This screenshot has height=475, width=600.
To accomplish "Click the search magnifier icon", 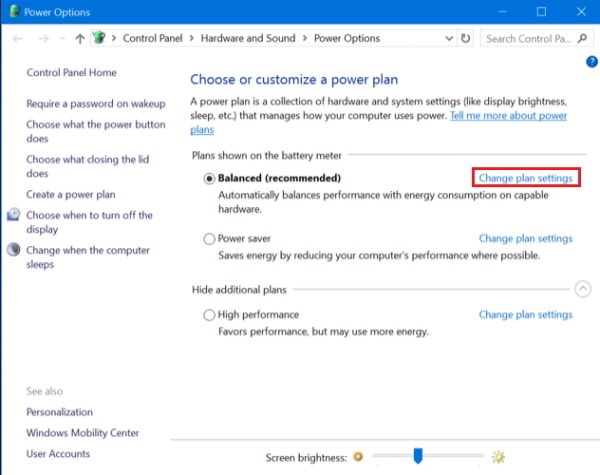I will [x=582, y=38].
